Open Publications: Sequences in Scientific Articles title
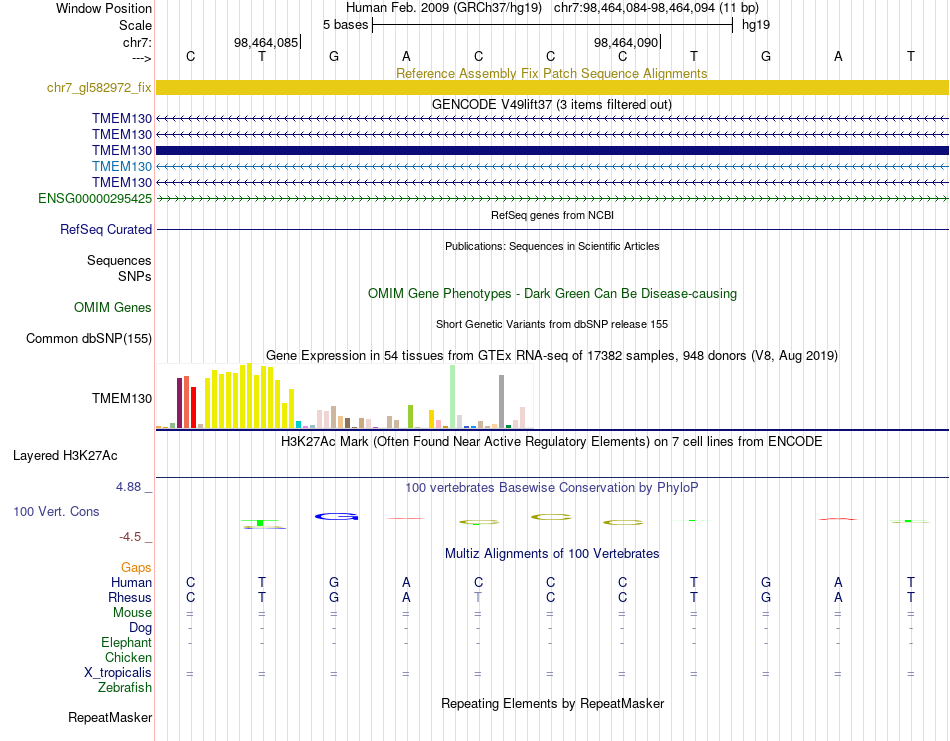The height and width of the screenshot is (741, 950). [x=552, y=246]
